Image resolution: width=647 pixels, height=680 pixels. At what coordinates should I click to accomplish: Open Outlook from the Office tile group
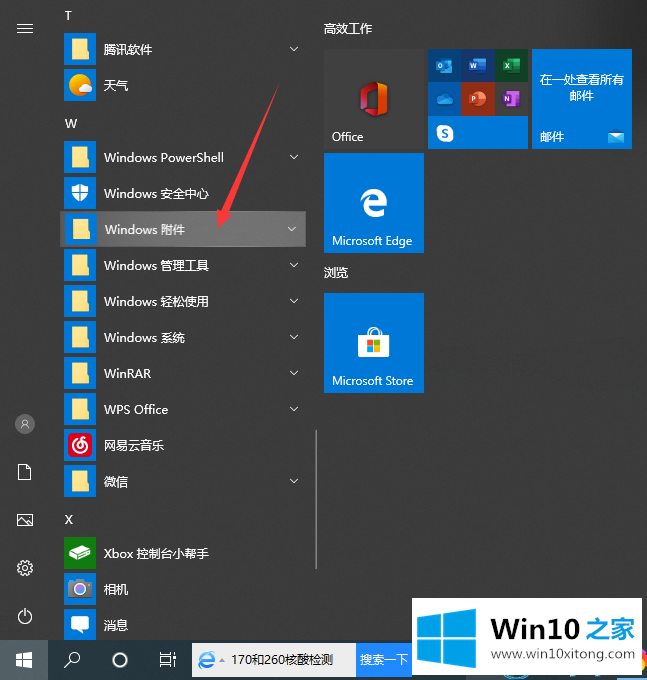(444, 65)
